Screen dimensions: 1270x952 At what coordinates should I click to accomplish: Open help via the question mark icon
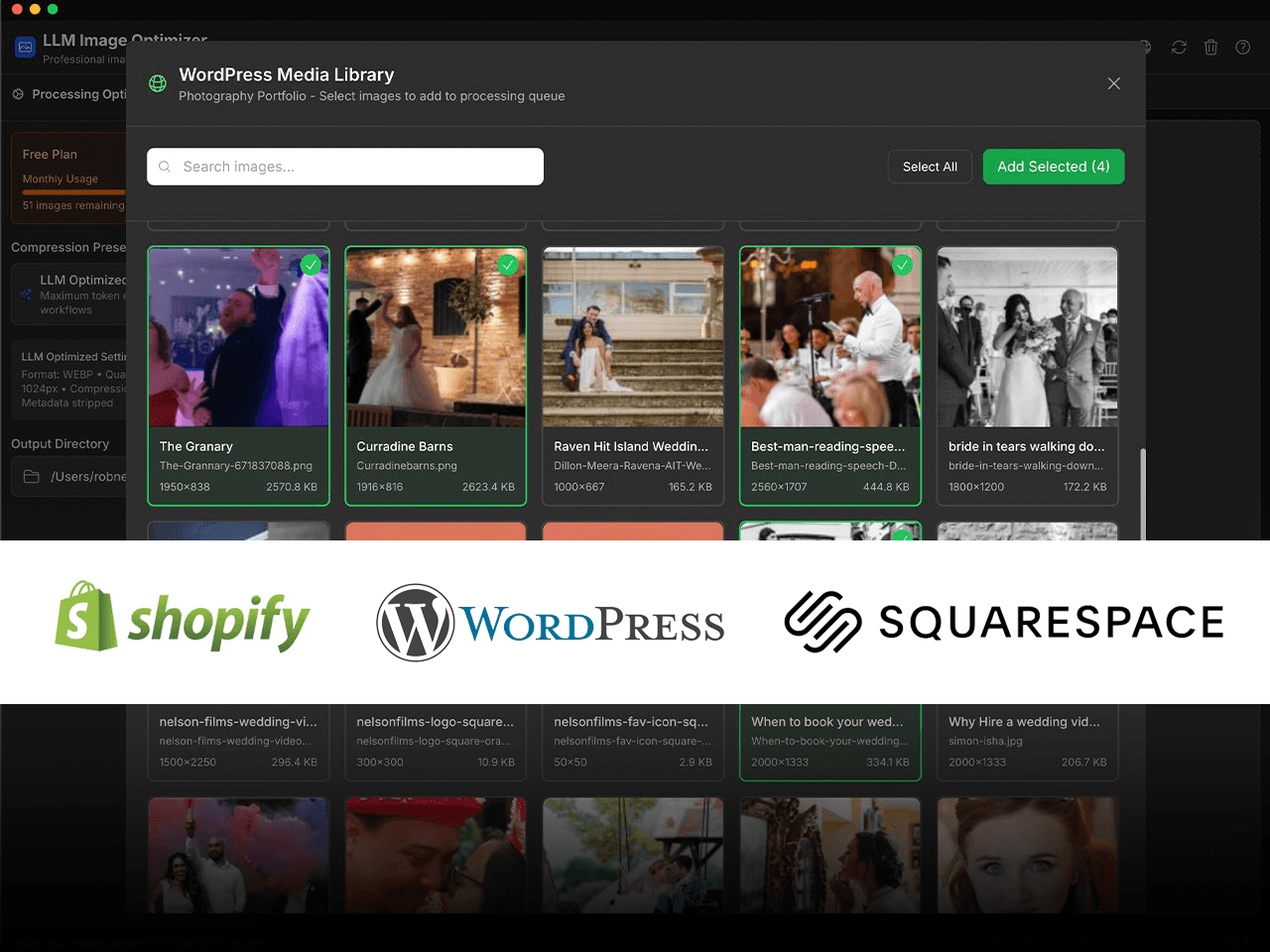click(x=1242, y=48)
